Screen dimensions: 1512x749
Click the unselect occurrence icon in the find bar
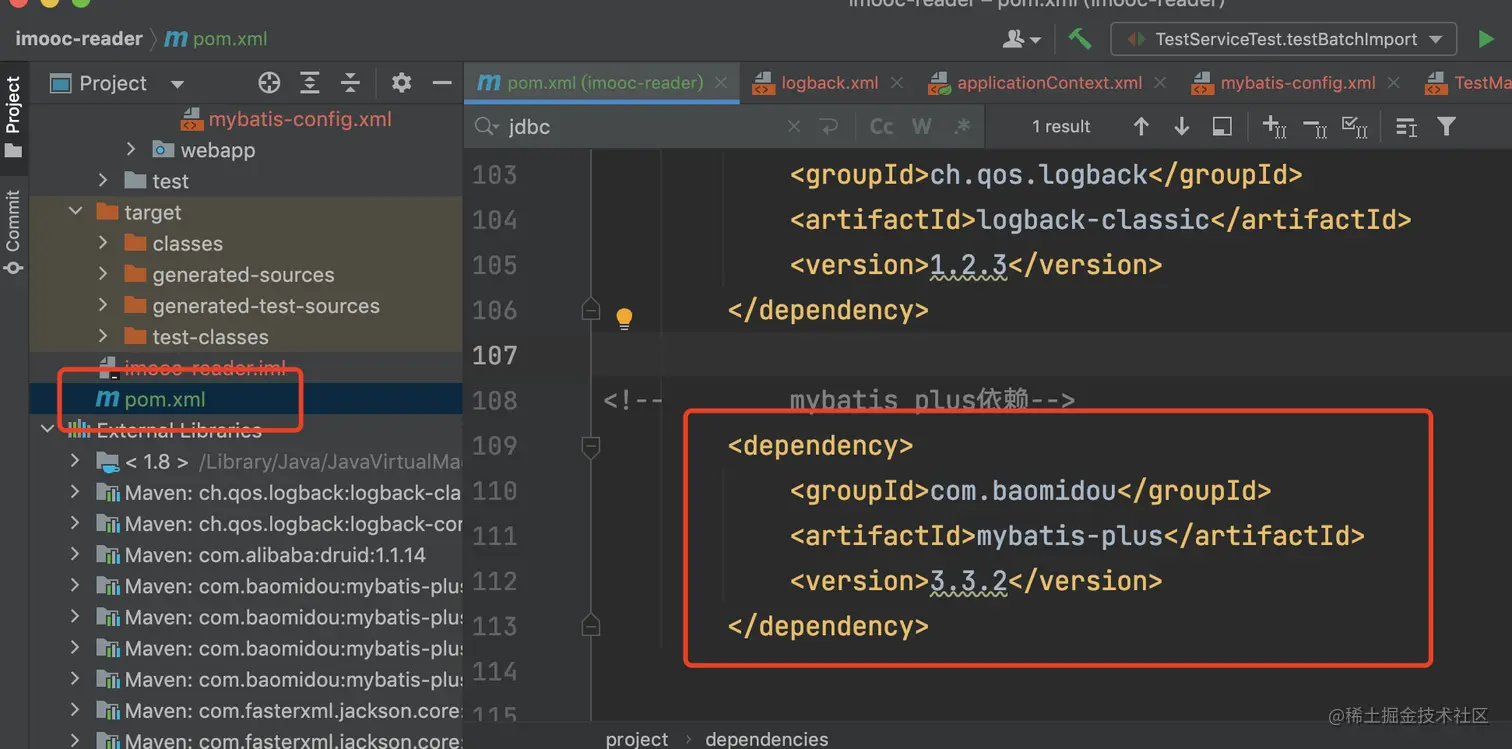coord(1315,127)
